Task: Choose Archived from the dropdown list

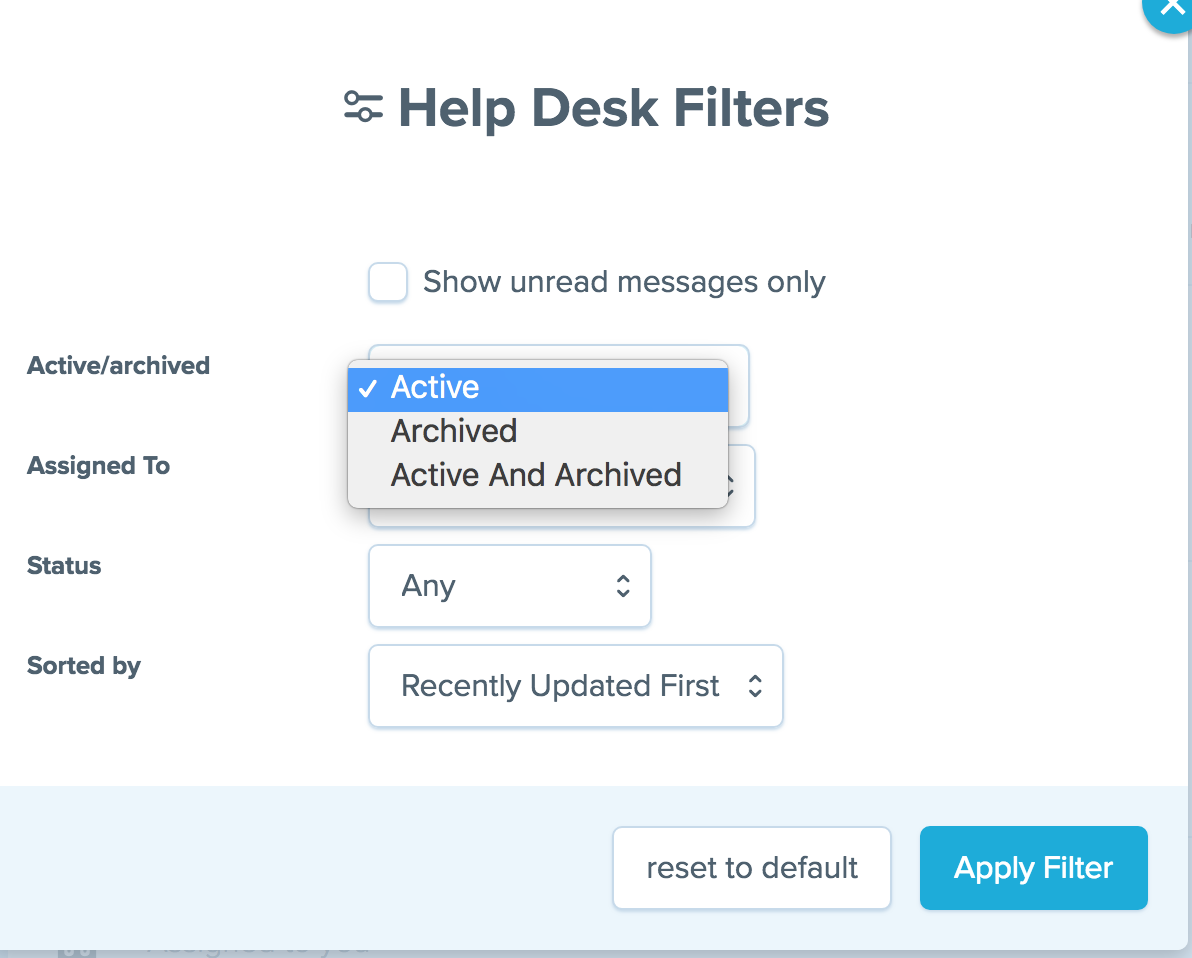Action: [537, 432]
